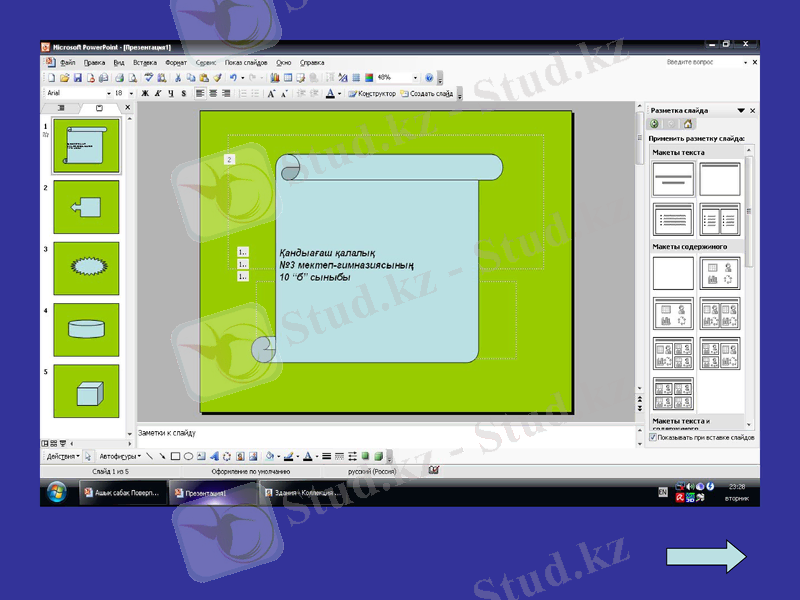800x600 pixels.
Task: Select the Oval drawing tool
Action: (187, 455)
